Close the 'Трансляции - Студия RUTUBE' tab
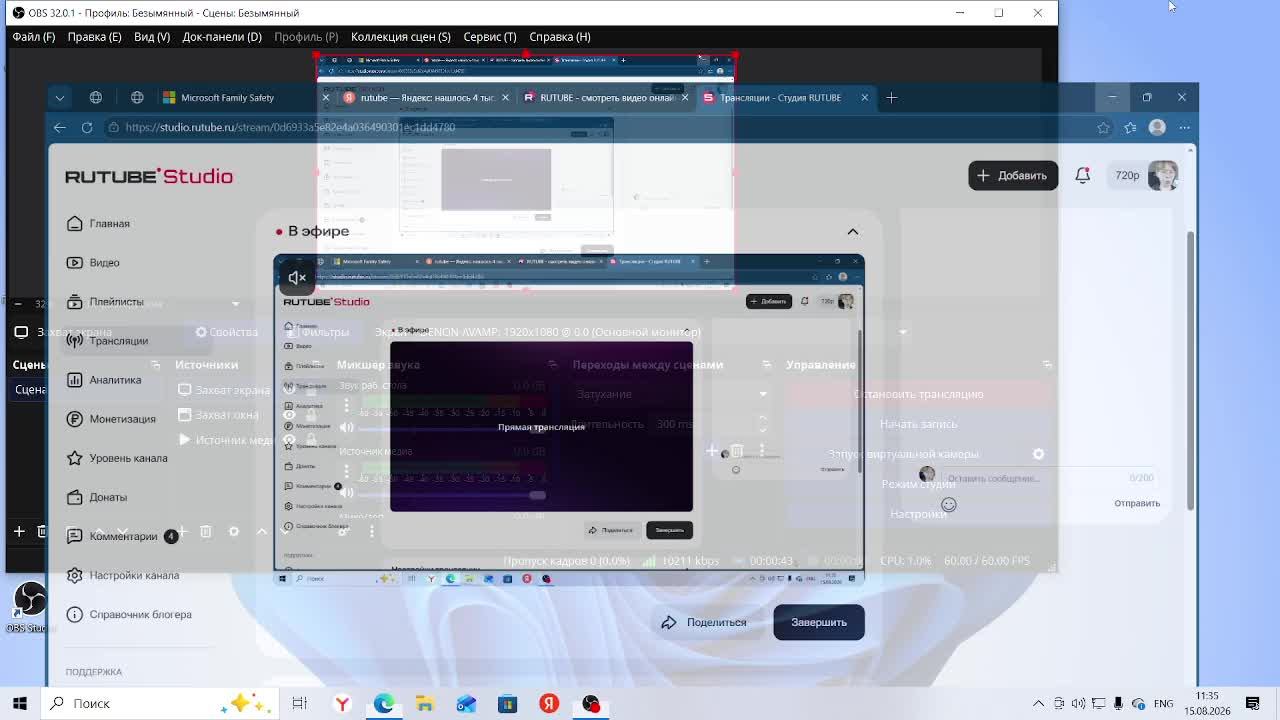Screen dimensions: 1280x720 [864, 97]
